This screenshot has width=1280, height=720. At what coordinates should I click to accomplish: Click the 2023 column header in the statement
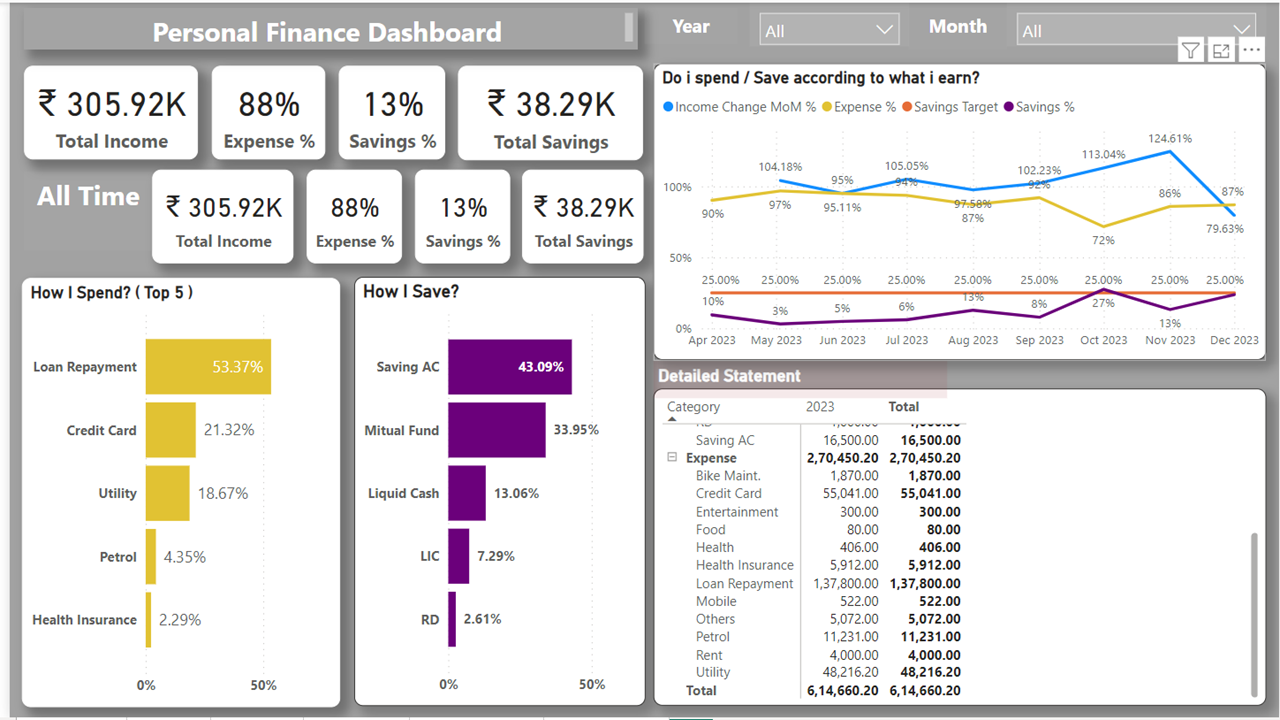pos(820,407)
